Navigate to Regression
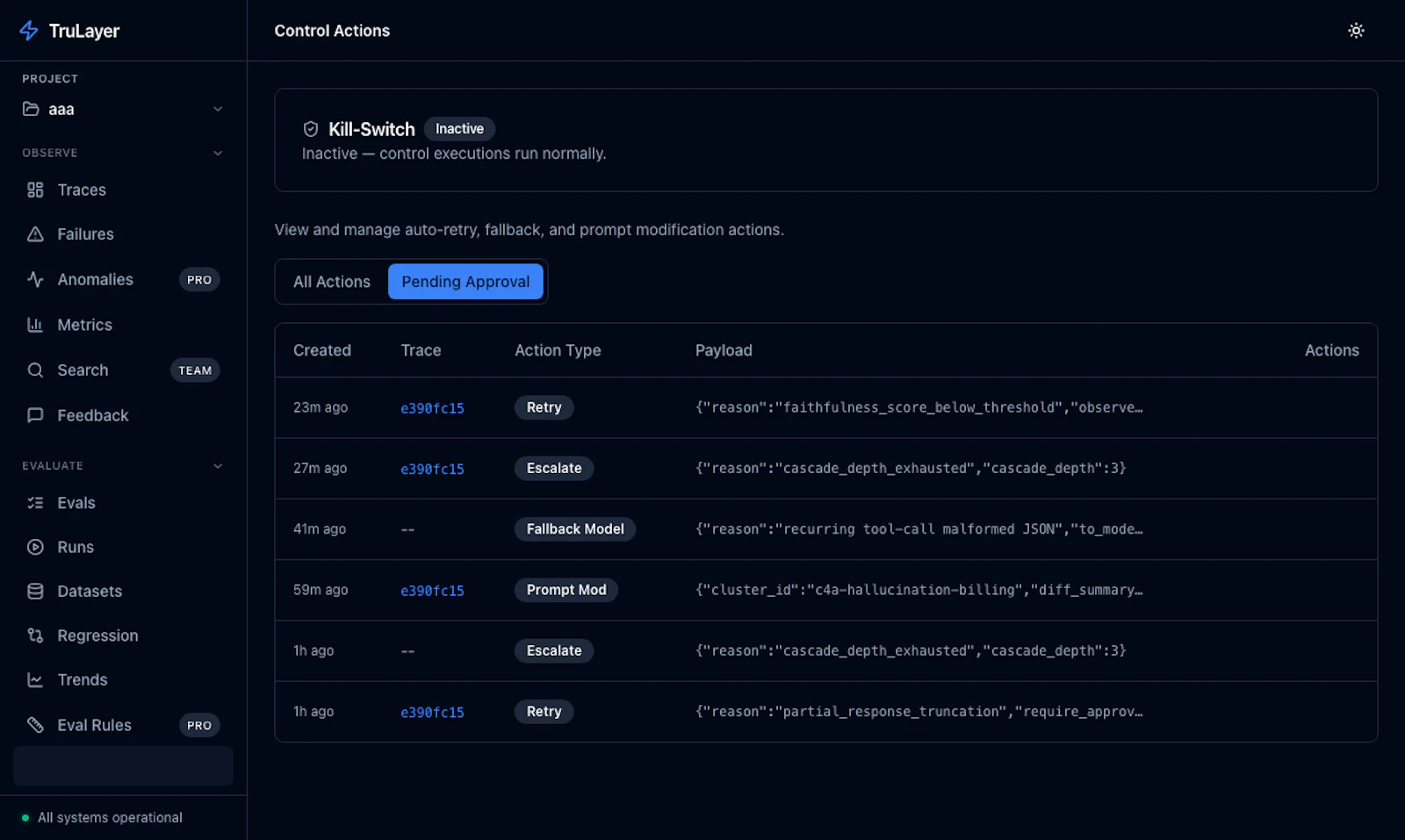Viewport: 1405px width, 840px height. click(x=123, y=635)
